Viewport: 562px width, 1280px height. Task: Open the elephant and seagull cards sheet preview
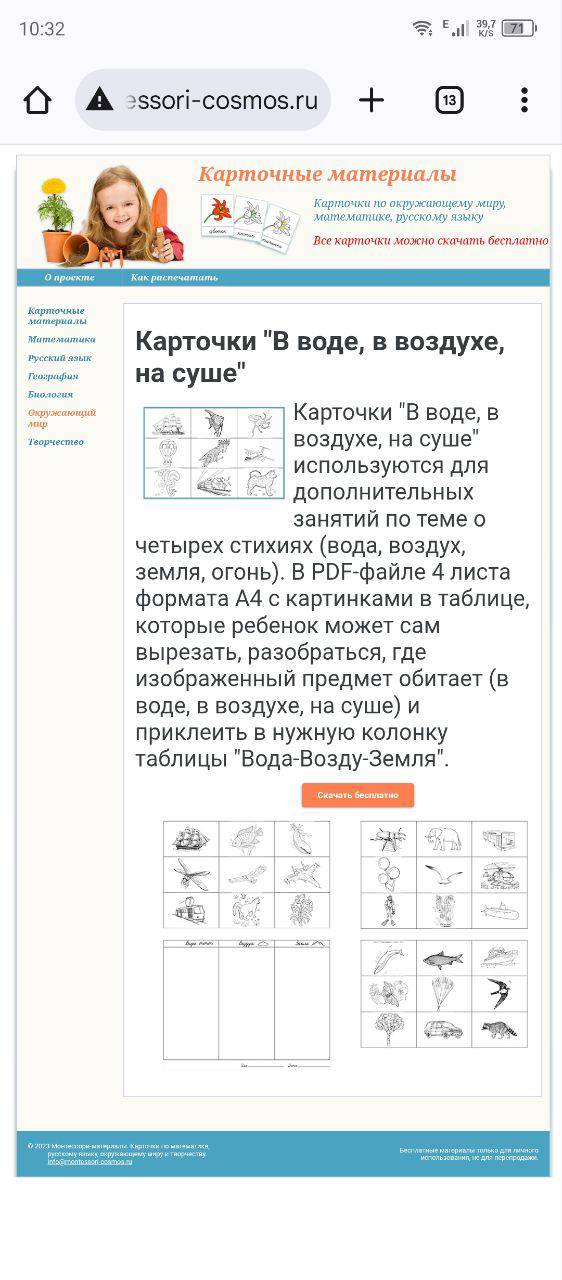coord(444,875)
